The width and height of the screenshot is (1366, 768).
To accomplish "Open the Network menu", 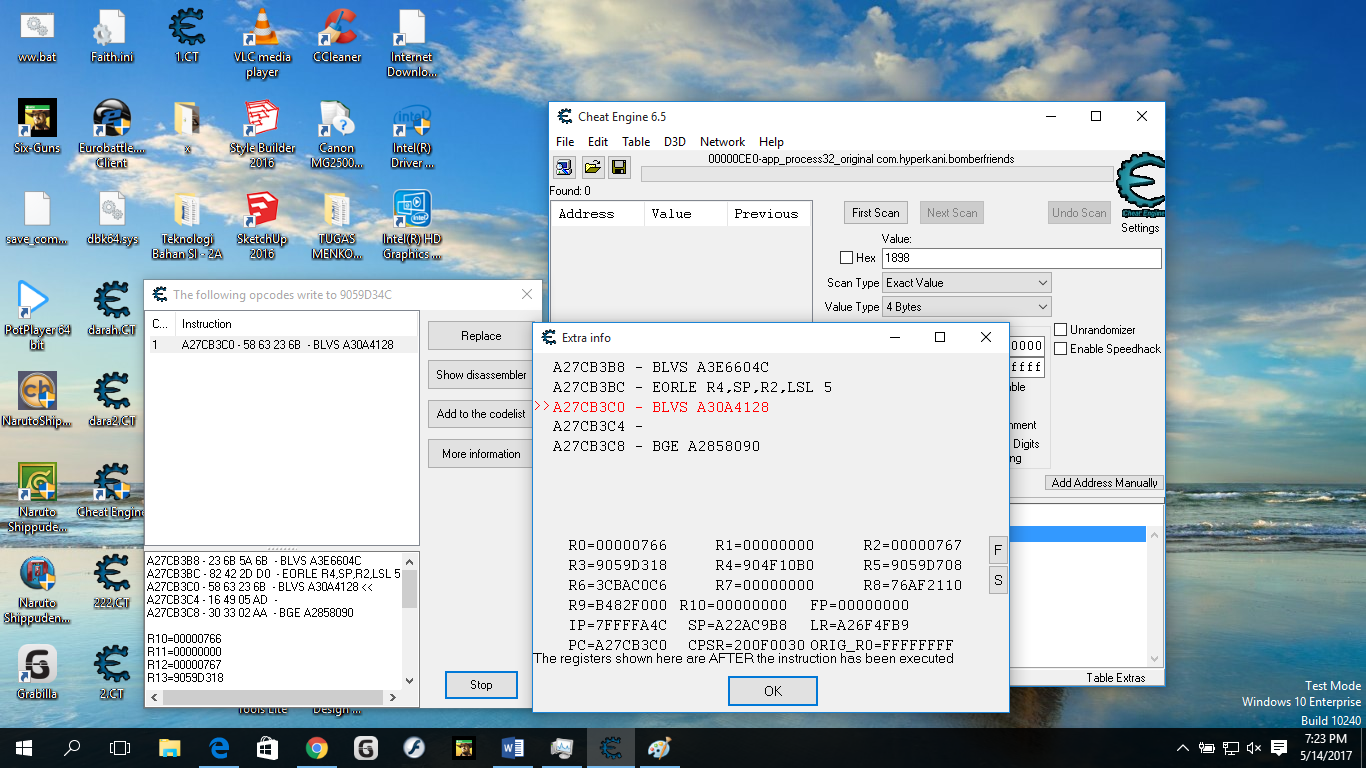I will point(722,142).
